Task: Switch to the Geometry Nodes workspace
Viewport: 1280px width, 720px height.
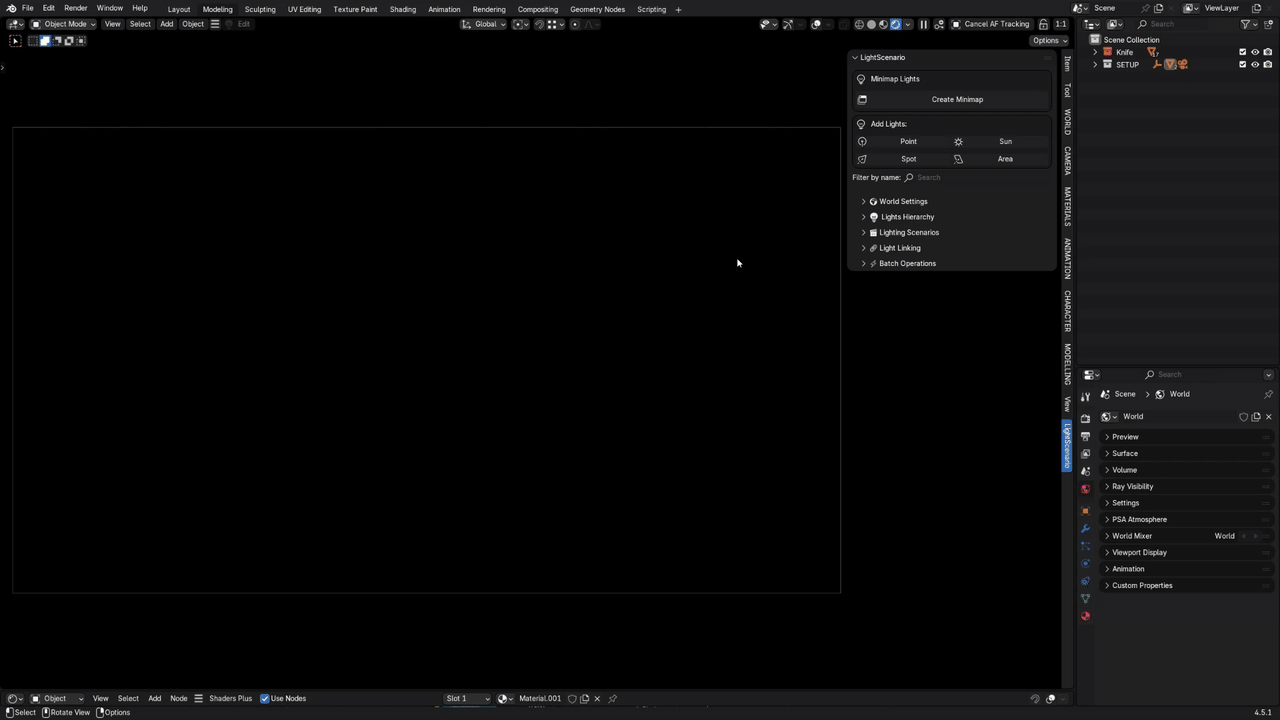Action: click(597, 9)
